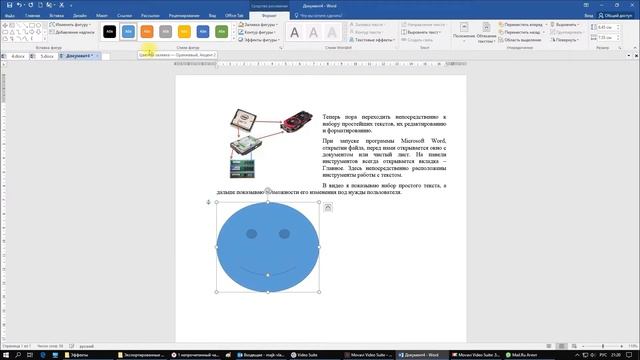Open layout options next to the shape
Viewport: 640px width, 360px height.
tap(328, 208)
